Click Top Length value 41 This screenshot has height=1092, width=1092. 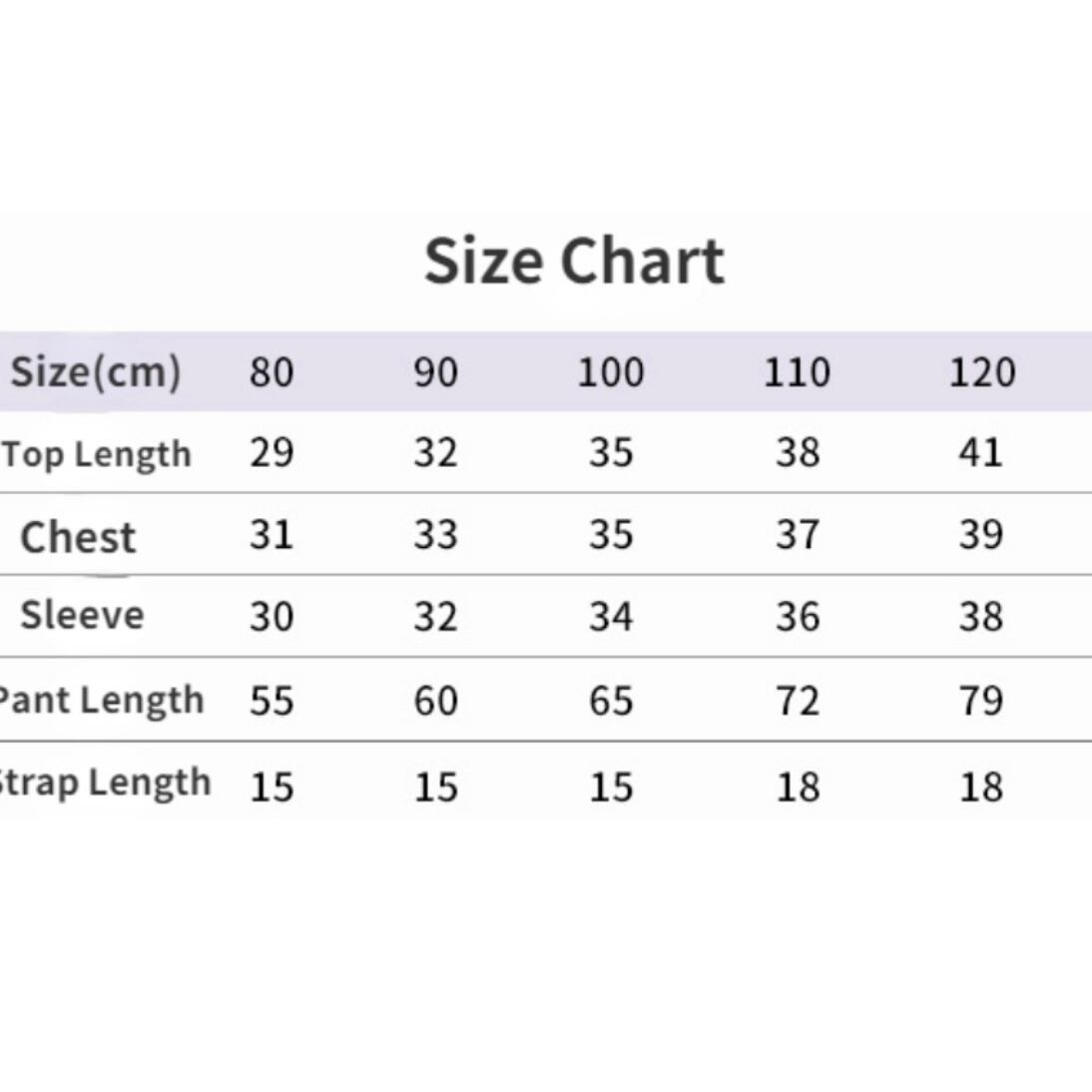pyautogui.click(x=980, y=453)
